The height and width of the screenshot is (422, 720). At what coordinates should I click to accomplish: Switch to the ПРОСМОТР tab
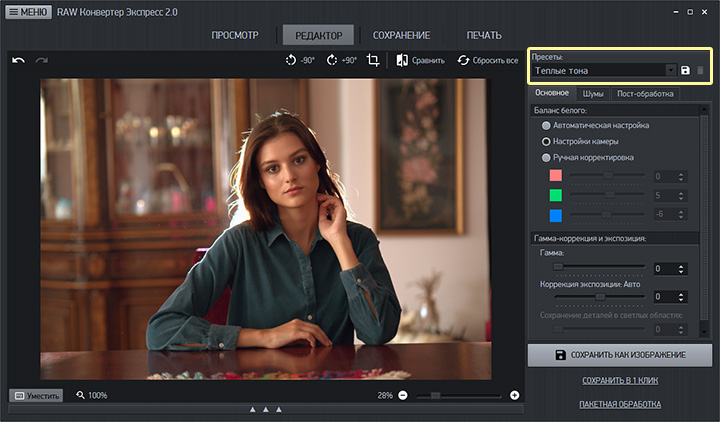(x=235, y=35)
